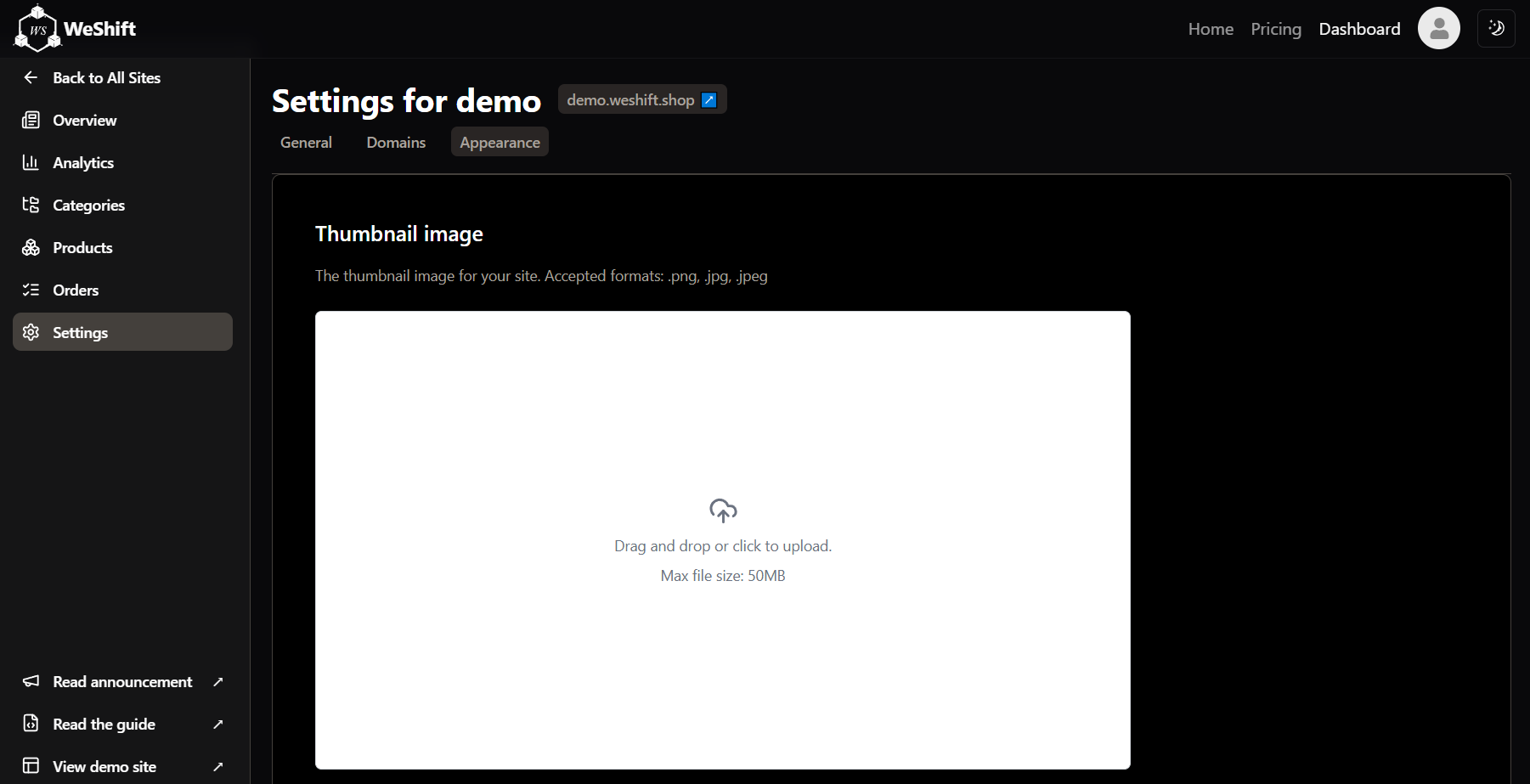Switch to the General tab
The width and height of the screenshot is (1530, 784).
pos(306,142)
